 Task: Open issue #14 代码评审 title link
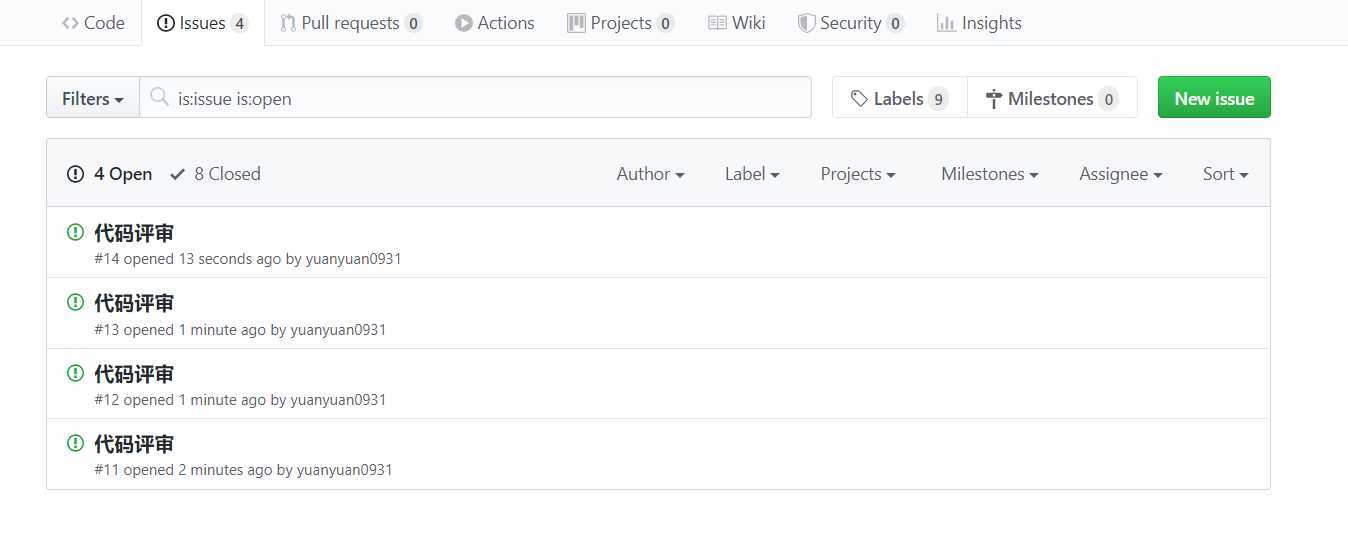134,233
